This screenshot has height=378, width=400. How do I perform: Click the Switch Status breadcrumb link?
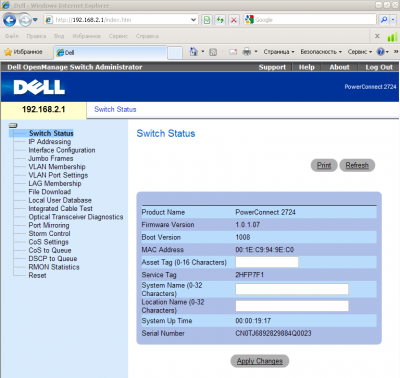pyautogui.click(x=115, y=109)
